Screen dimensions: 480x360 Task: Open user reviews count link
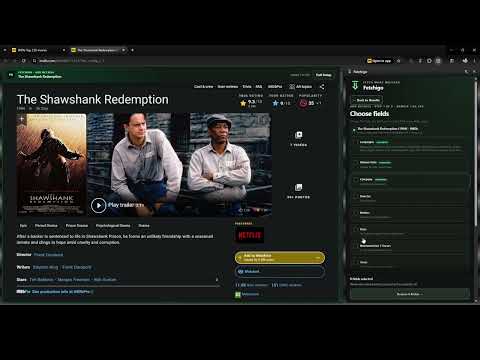251,285
